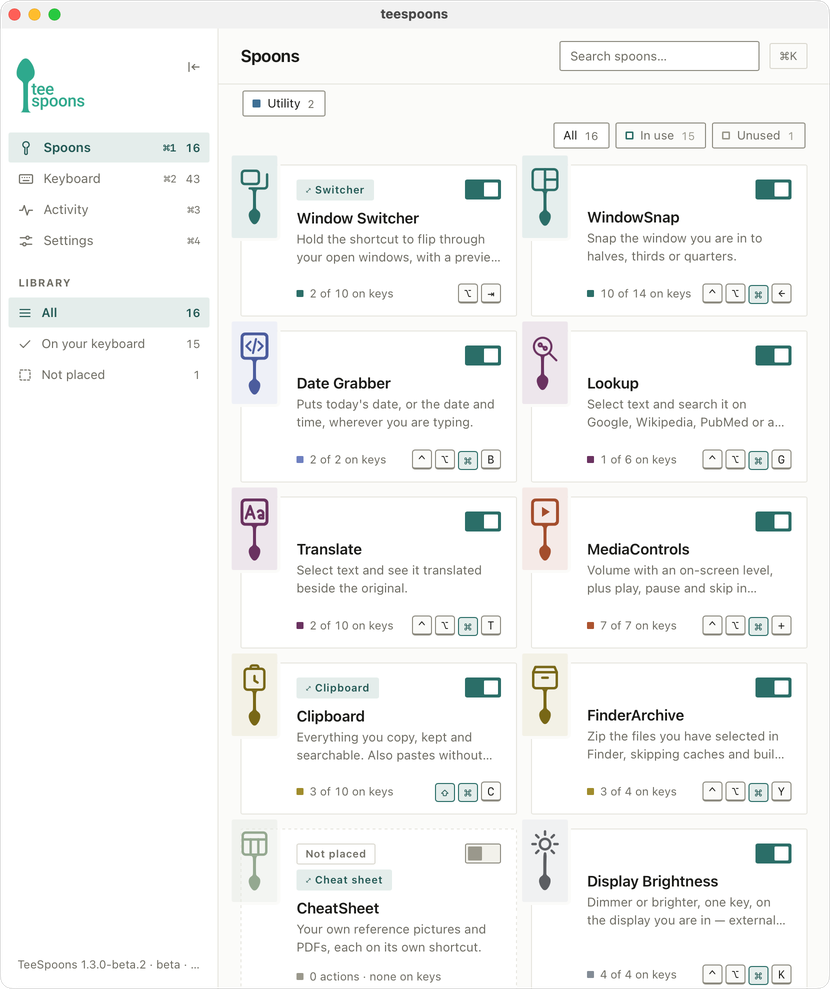Click the Keyboard sidebar icon
Screen dimensions: 830x989
click(x=26, y=178)
